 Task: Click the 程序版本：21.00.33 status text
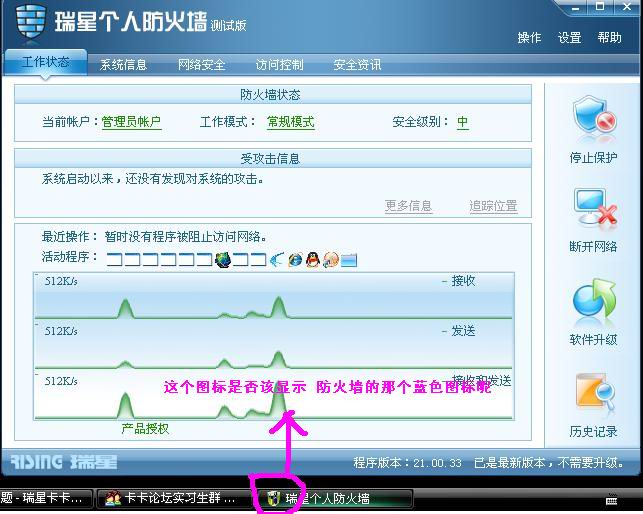[408, 463]
